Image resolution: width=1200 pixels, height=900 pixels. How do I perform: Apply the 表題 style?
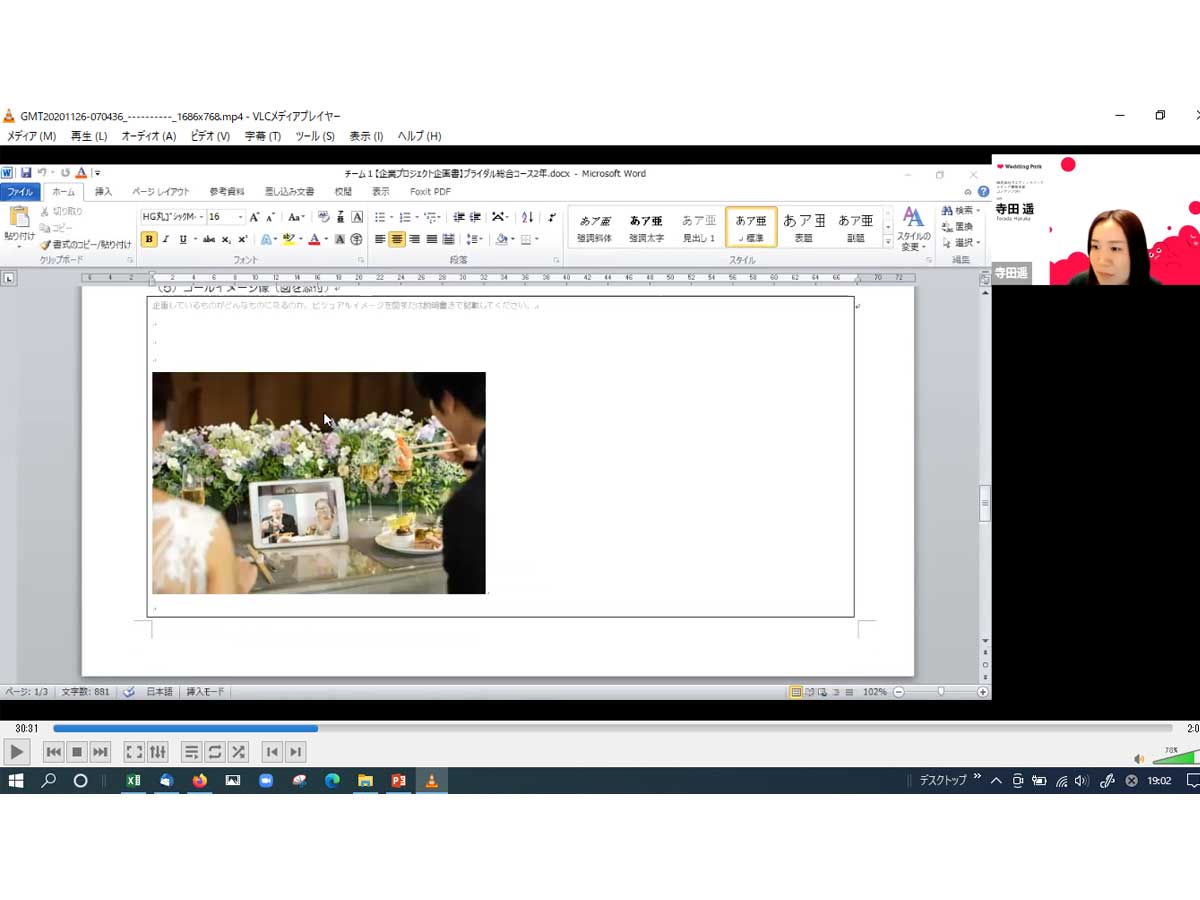pos(804,227)
